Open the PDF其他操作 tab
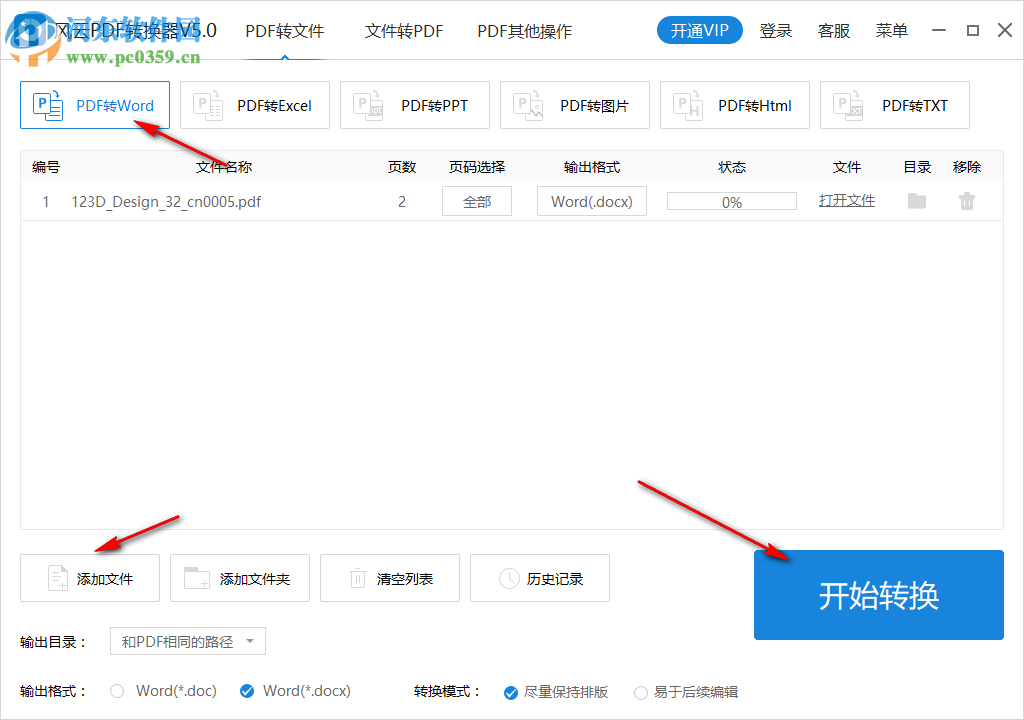The height and width of the screenshot is (720, 1024). (x=524, y=31)
